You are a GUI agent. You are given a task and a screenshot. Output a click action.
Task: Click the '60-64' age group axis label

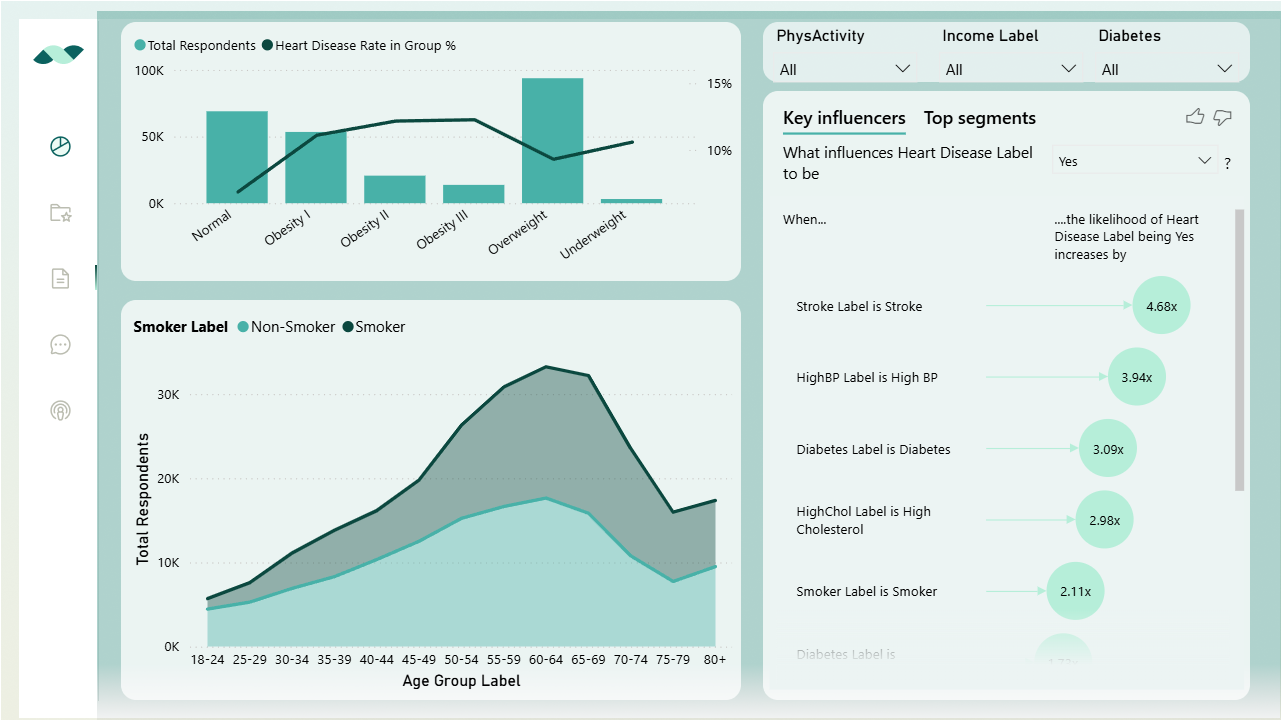pos(546,660)
